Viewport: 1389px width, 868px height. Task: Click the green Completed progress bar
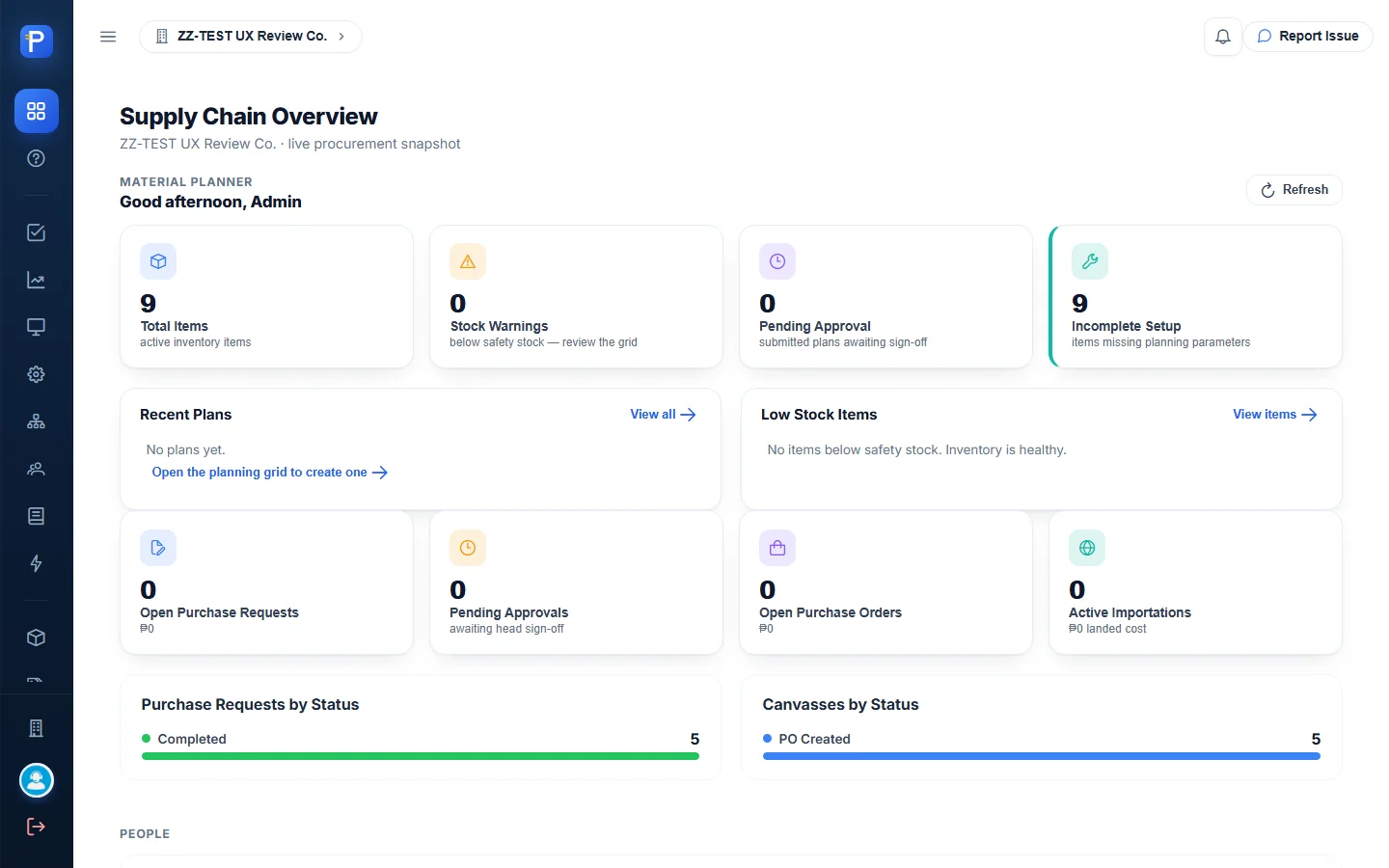[421, 756]
